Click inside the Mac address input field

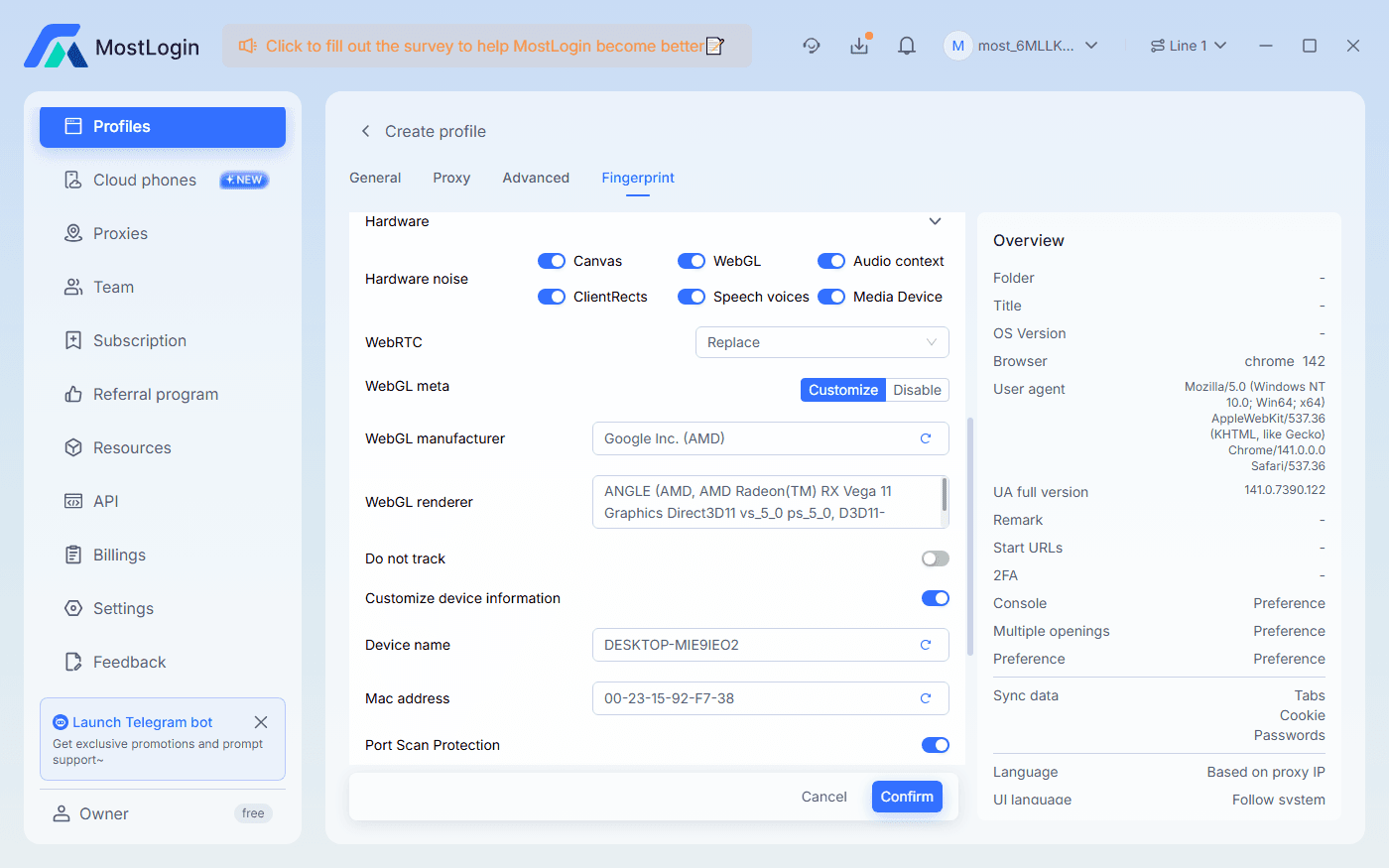point(754,698)
